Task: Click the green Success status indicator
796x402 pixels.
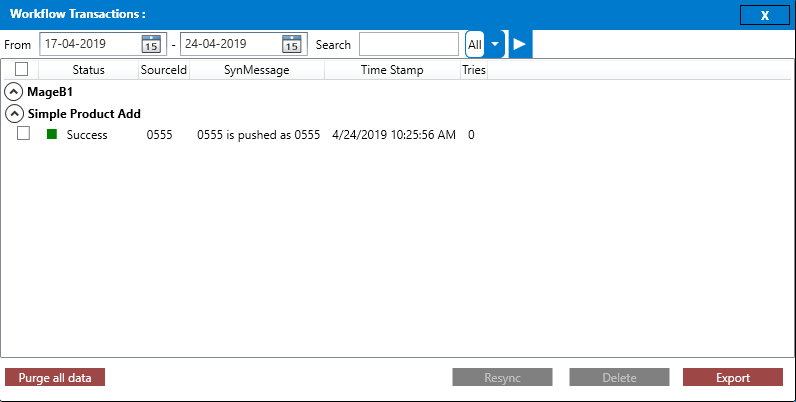Action: (x=52, y=135)
